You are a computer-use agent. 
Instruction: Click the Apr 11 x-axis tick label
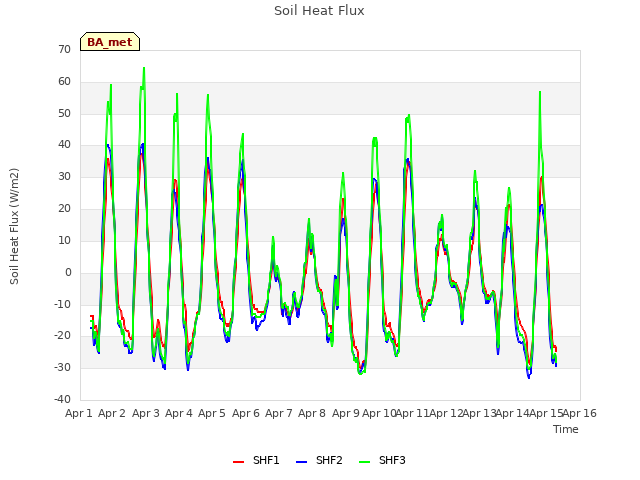pyautogui.click(x=412, y=413)
